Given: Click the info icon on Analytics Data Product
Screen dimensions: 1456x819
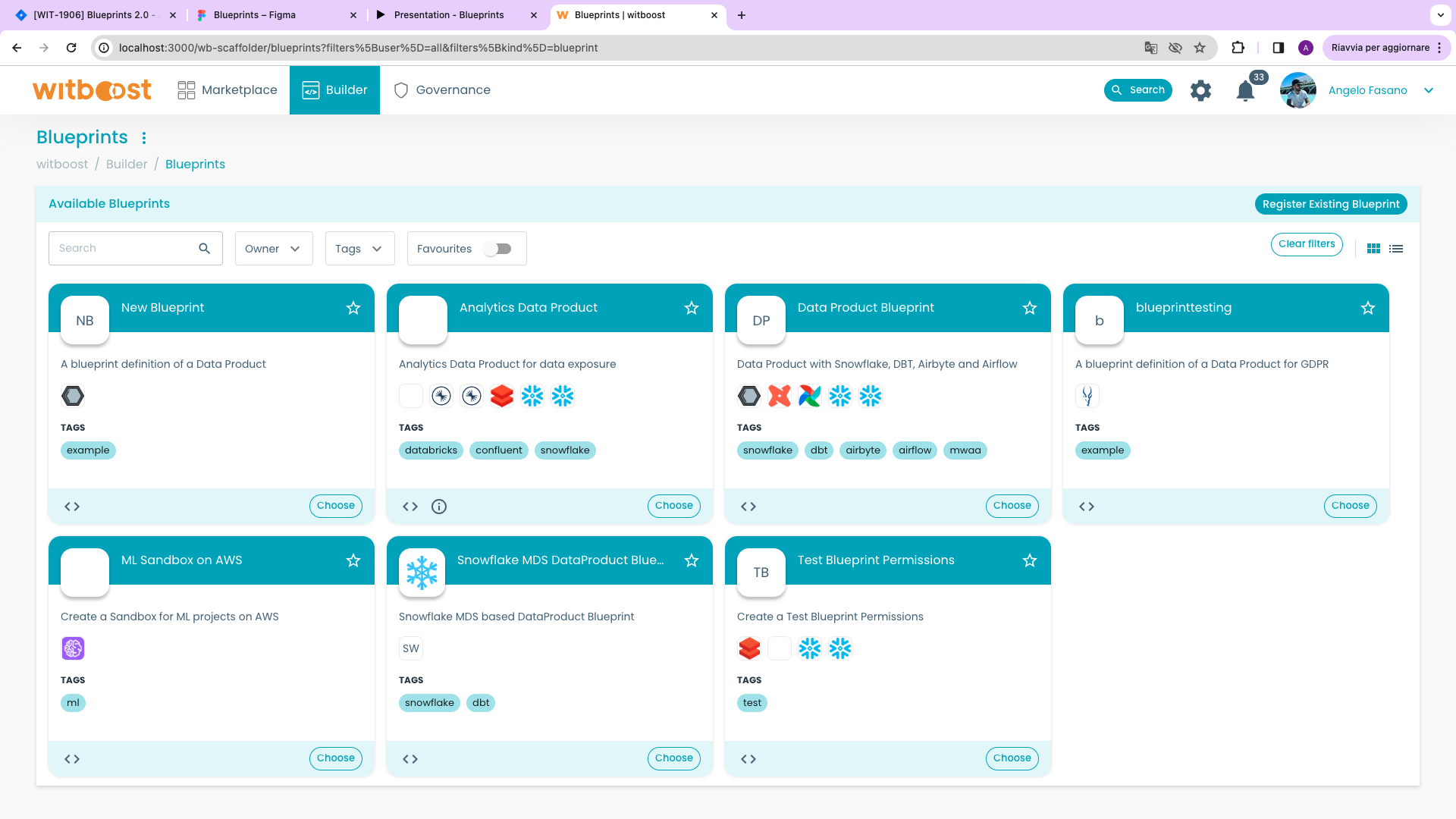Looking at the screenshot, I should coord(438,506).
